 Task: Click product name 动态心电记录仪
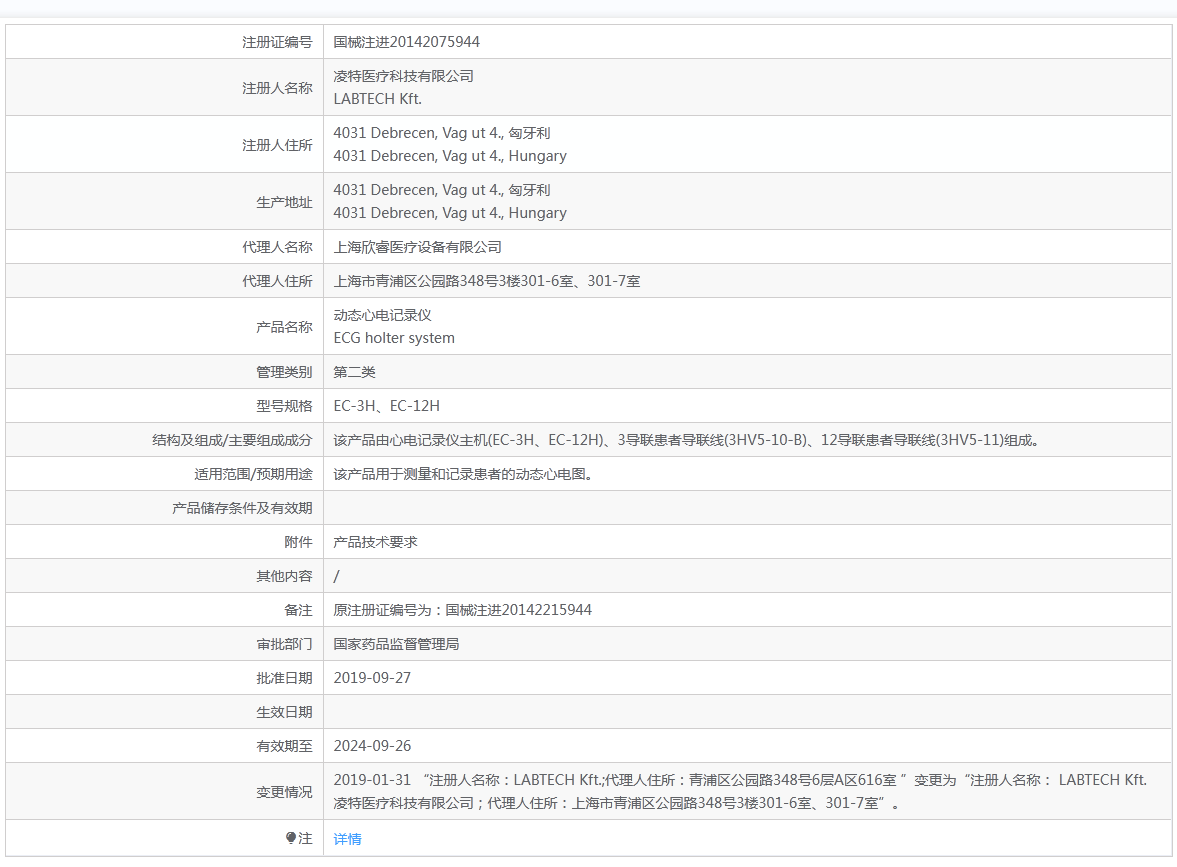tap(382, 315)
